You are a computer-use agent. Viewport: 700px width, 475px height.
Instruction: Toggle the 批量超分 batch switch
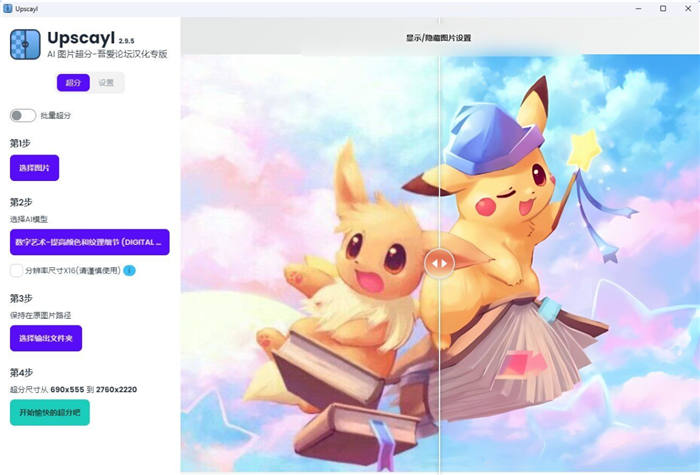[23, 116]
